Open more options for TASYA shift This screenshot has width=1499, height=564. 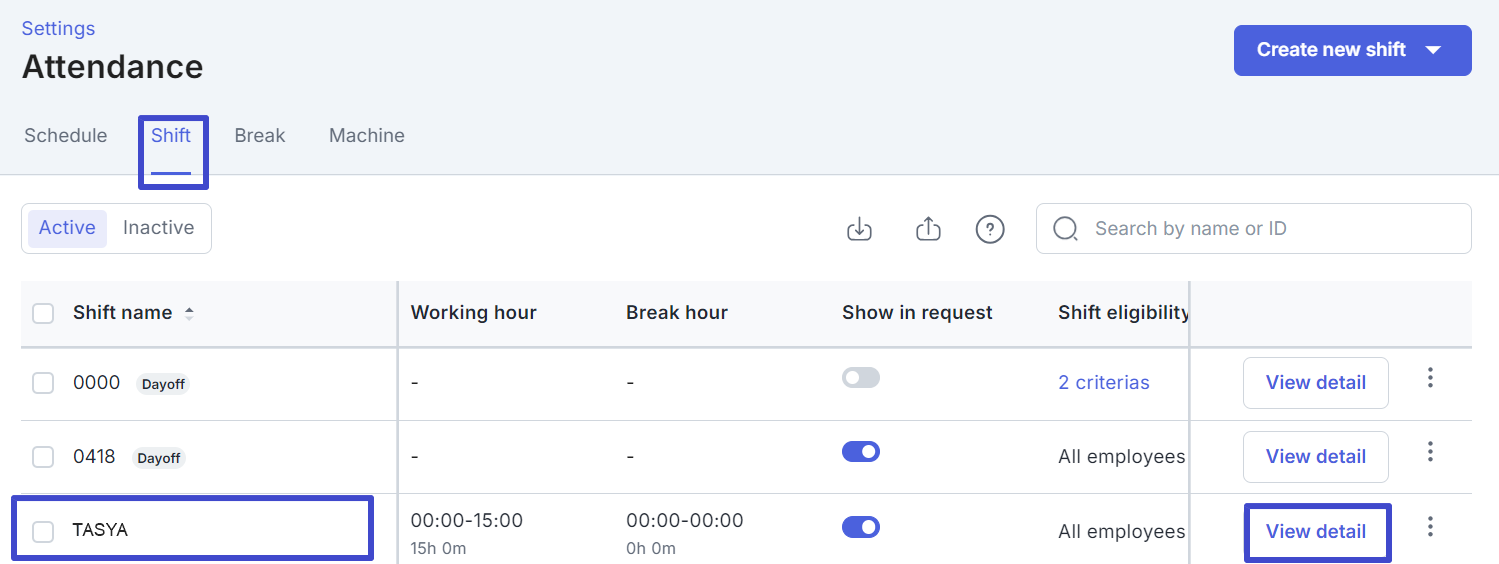1431,526
